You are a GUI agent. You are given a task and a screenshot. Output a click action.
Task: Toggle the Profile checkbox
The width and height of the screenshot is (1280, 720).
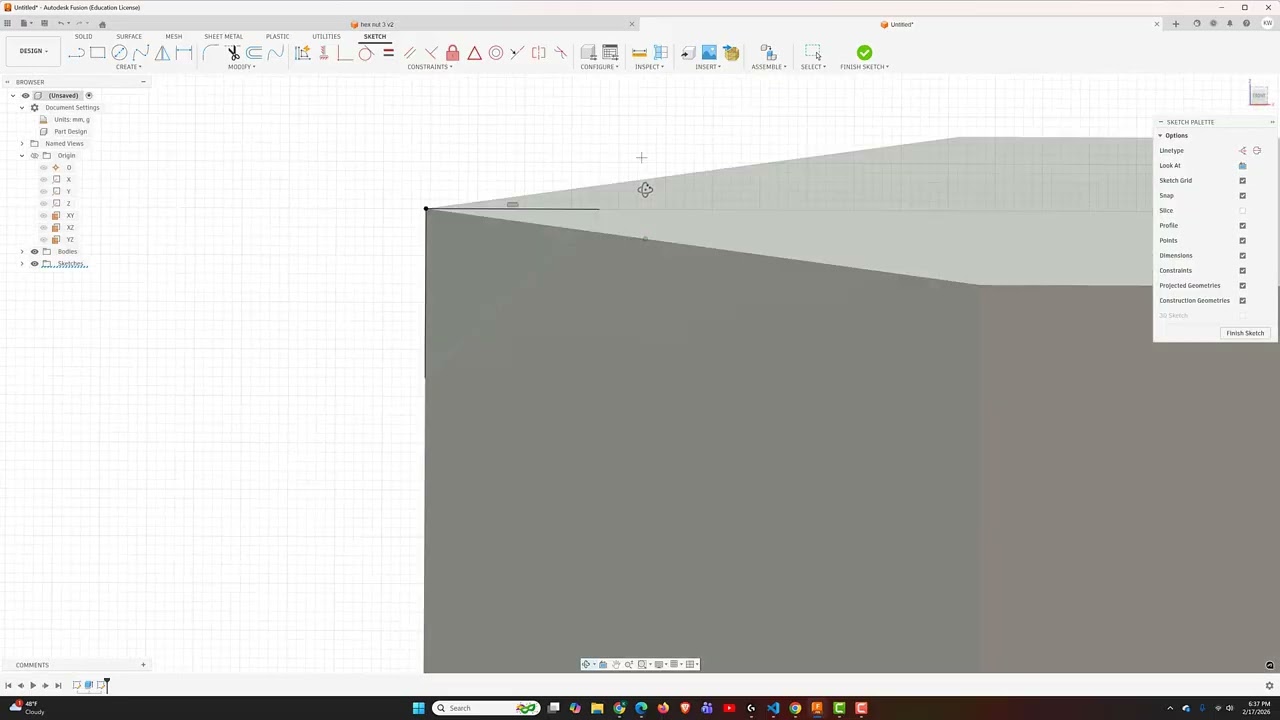[1243, 226]
